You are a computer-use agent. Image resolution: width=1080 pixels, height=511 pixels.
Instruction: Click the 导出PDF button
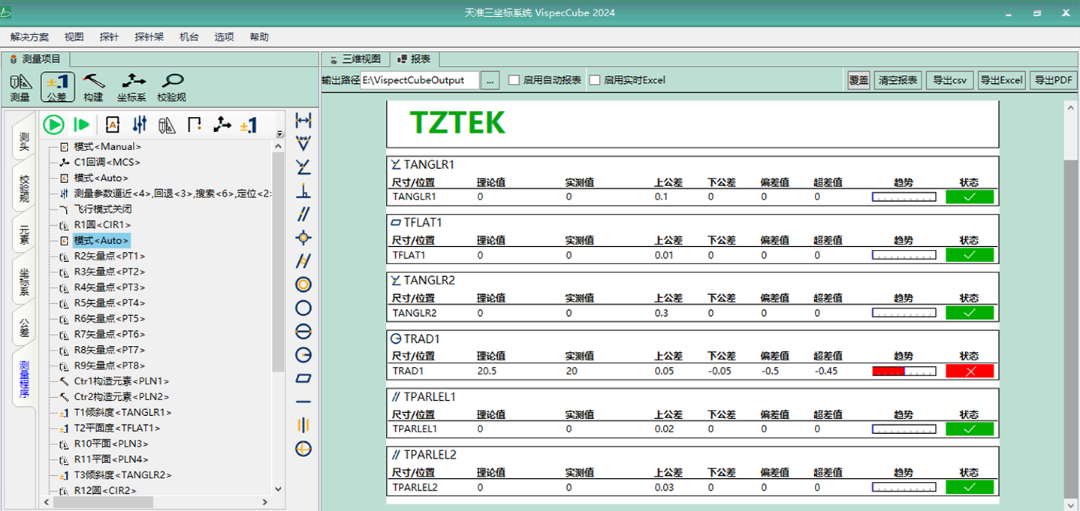pyautogui.click(x=1053, y=80)
